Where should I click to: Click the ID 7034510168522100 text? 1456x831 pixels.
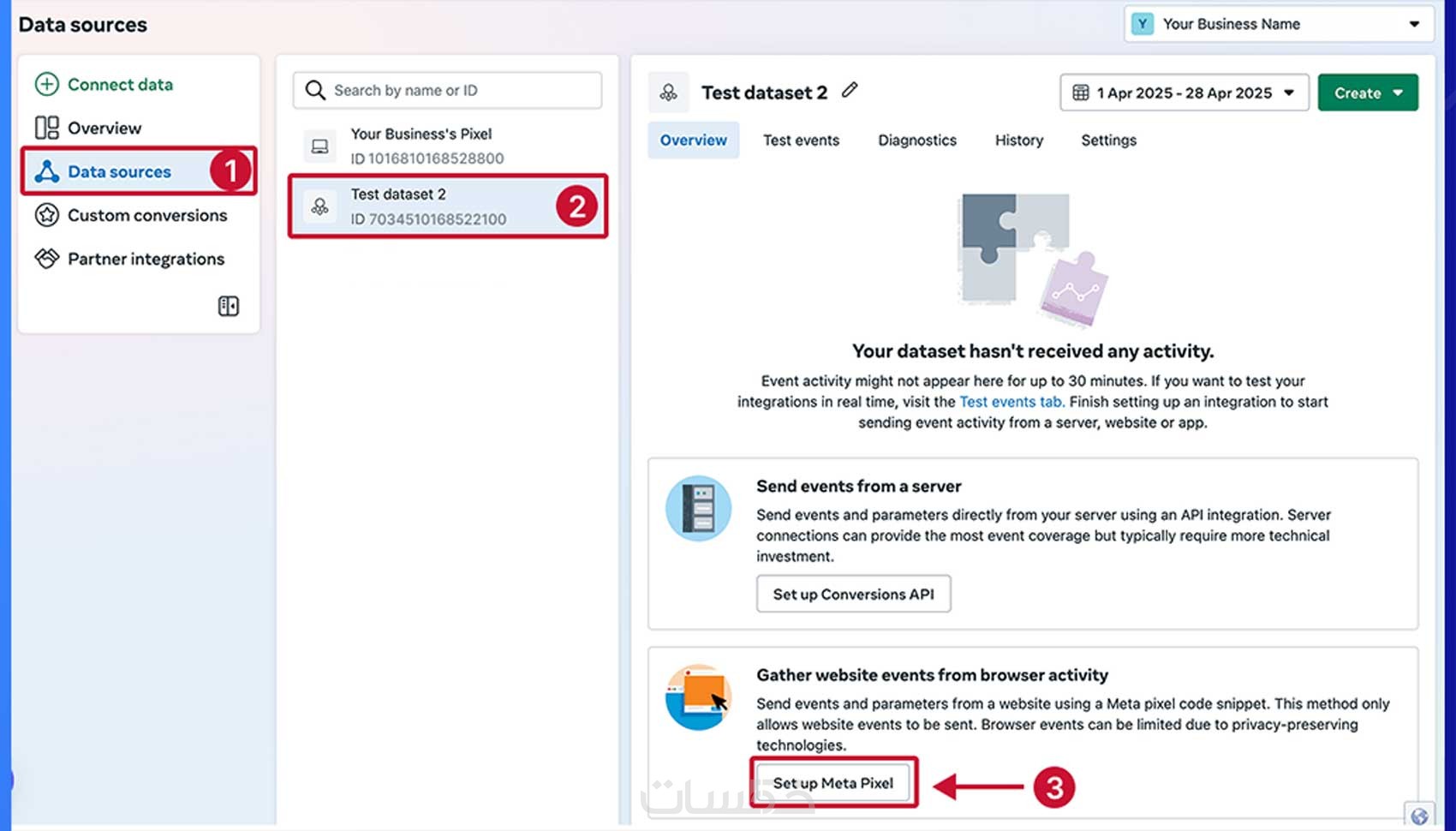click(428, 219)
